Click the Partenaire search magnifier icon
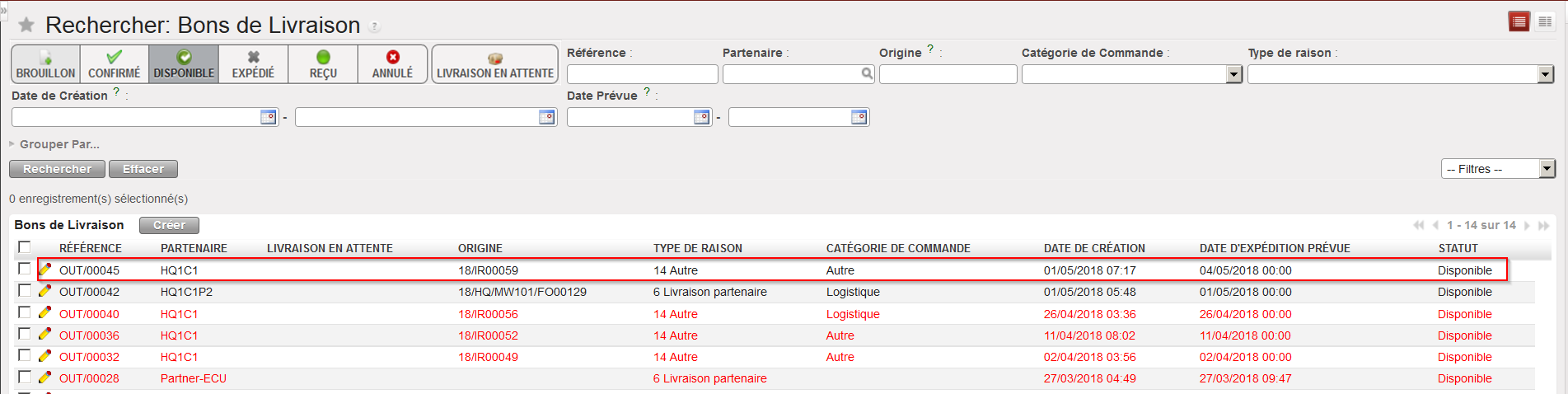 tap(867, 74)
